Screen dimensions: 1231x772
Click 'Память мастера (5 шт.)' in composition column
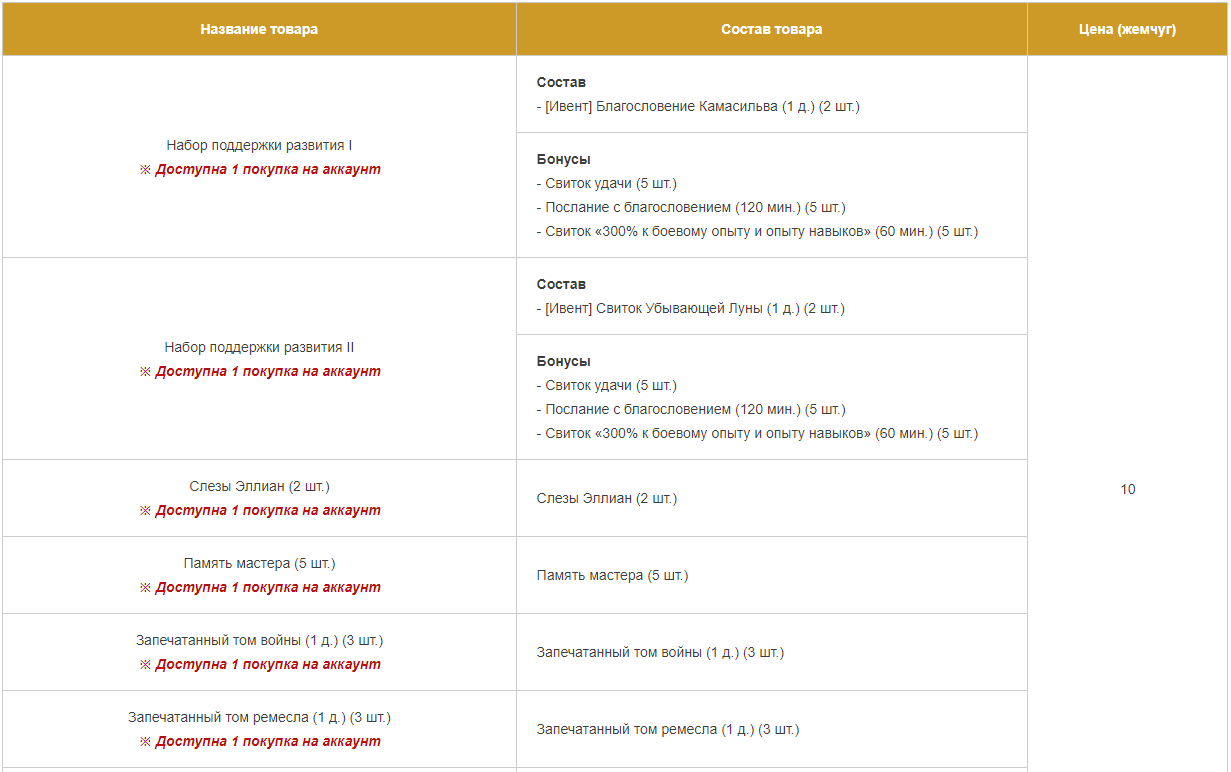pos(612,575)
